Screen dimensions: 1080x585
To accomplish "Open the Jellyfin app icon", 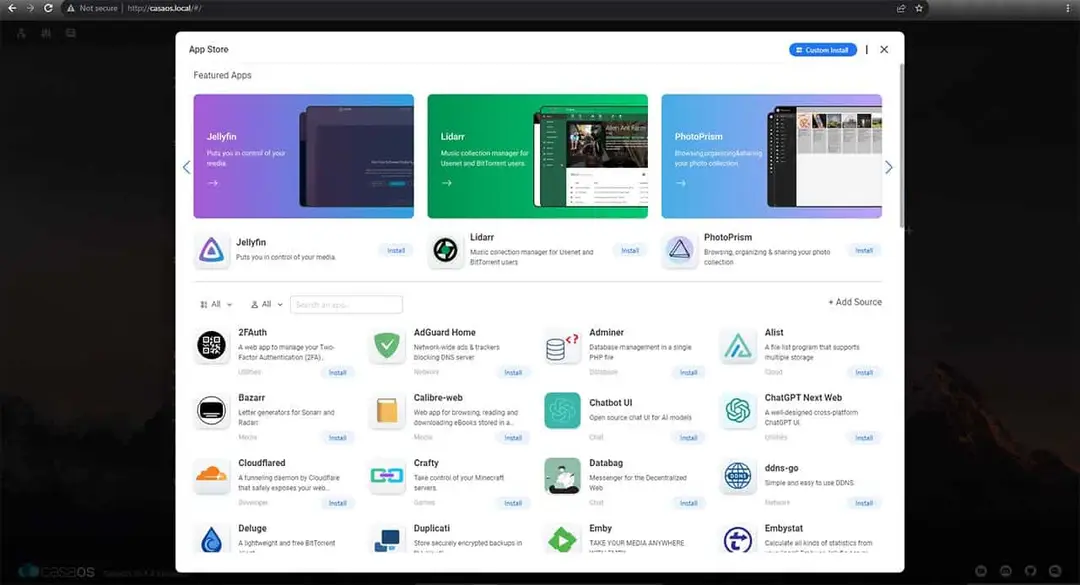I will point(211,250).
